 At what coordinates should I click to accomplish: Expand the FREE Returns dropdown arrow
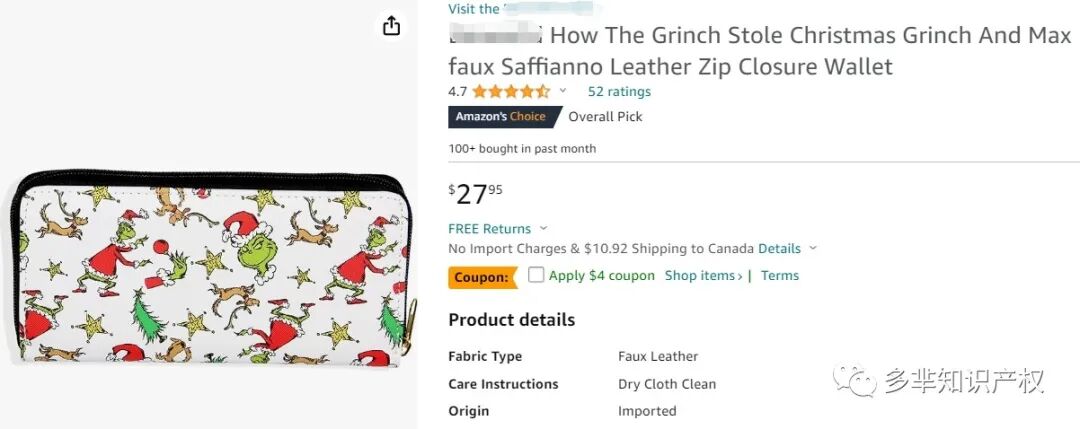point(544,229)
